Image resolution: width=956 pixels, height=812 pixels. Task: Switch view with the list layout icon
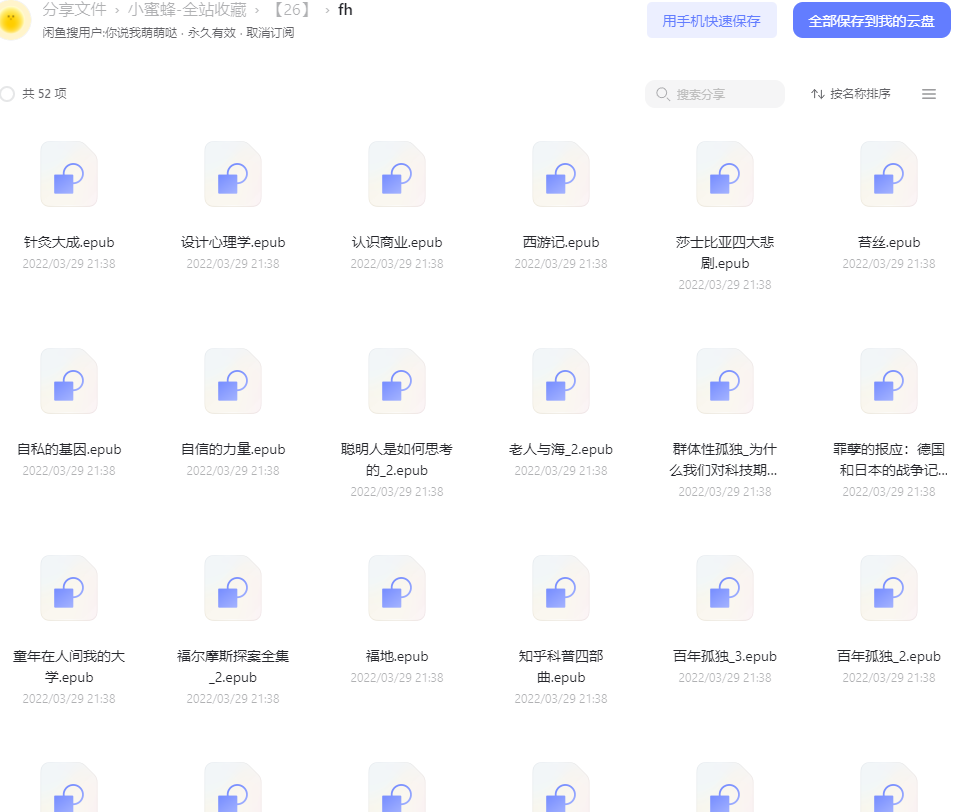point(929,94)
